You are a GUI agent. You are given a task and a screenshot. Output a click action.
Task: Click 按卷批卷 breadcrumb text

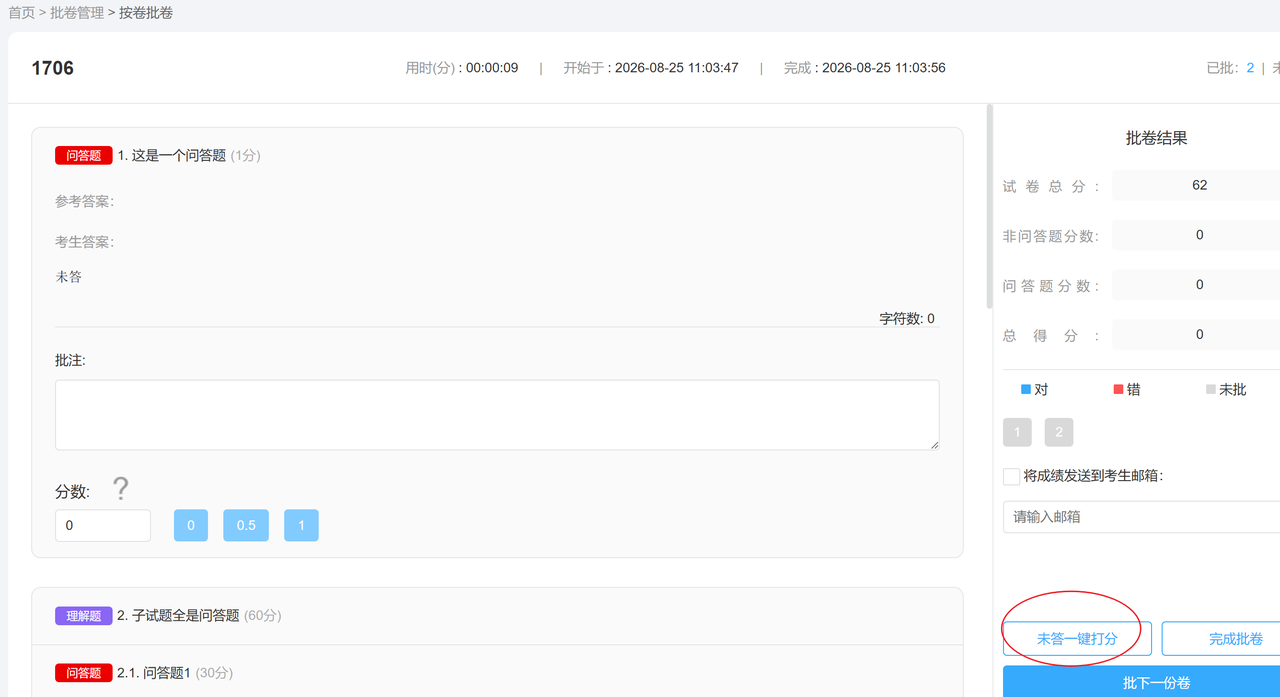pyautogui.click(x=146, y=13)
